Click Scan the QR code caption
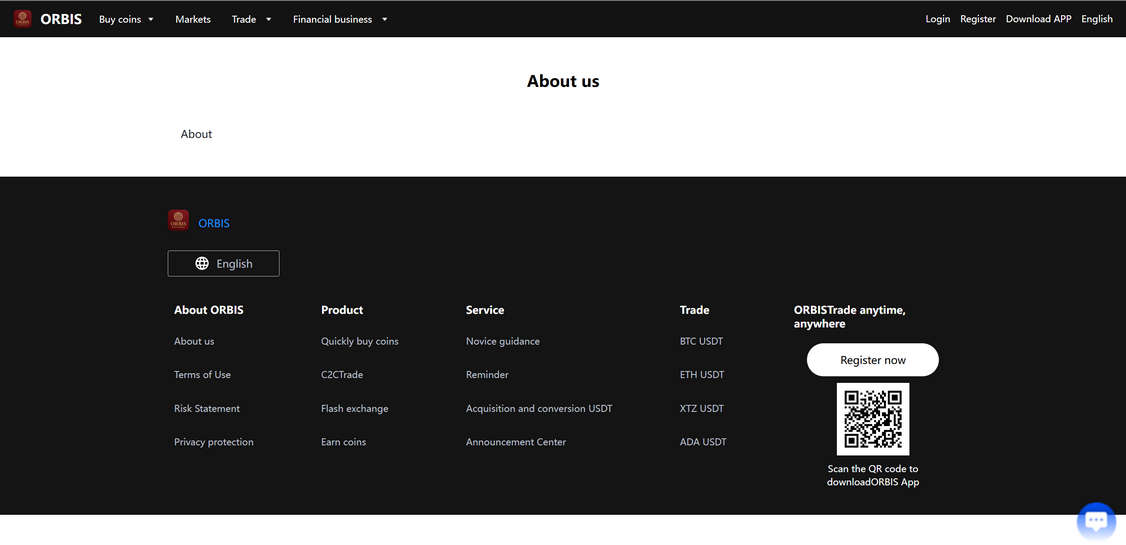This screenshot has width=1126, height=545. click(x=873, y=475)
